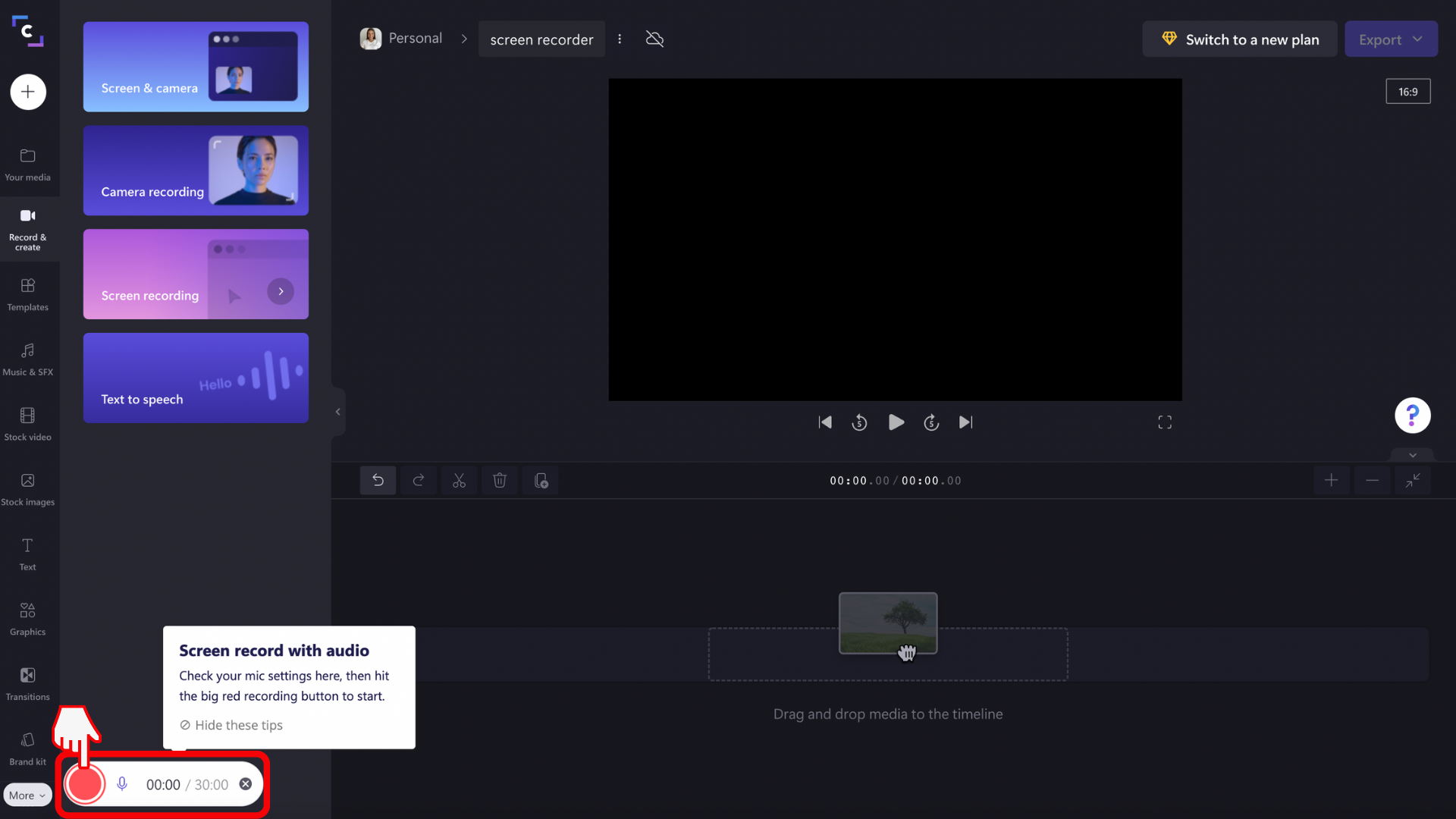Click the tree image thumbnail above the timeline

coord(887,622)
